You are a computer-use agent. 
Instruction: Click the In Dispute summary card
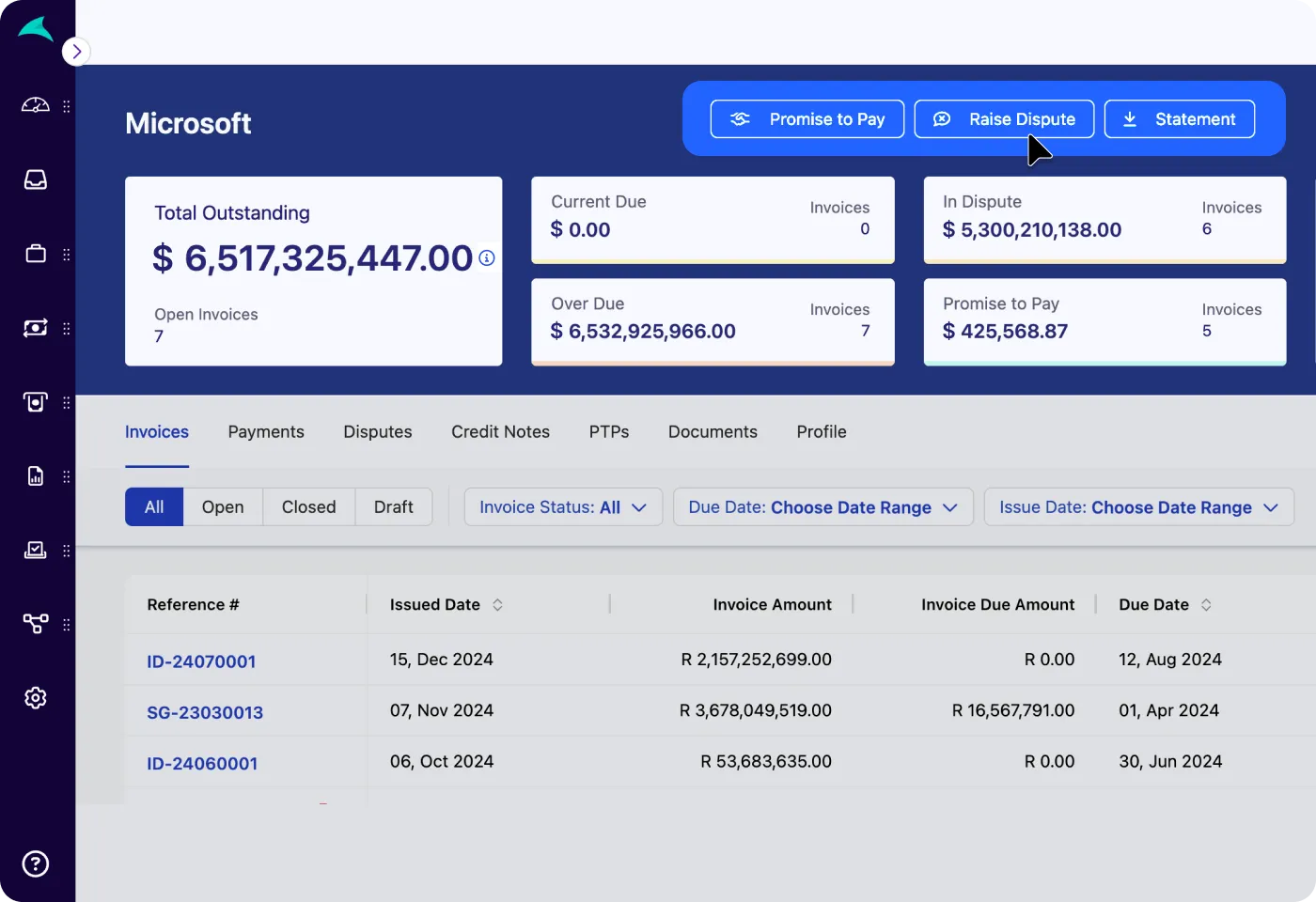pyautogui.click(x=1104, y=220)
